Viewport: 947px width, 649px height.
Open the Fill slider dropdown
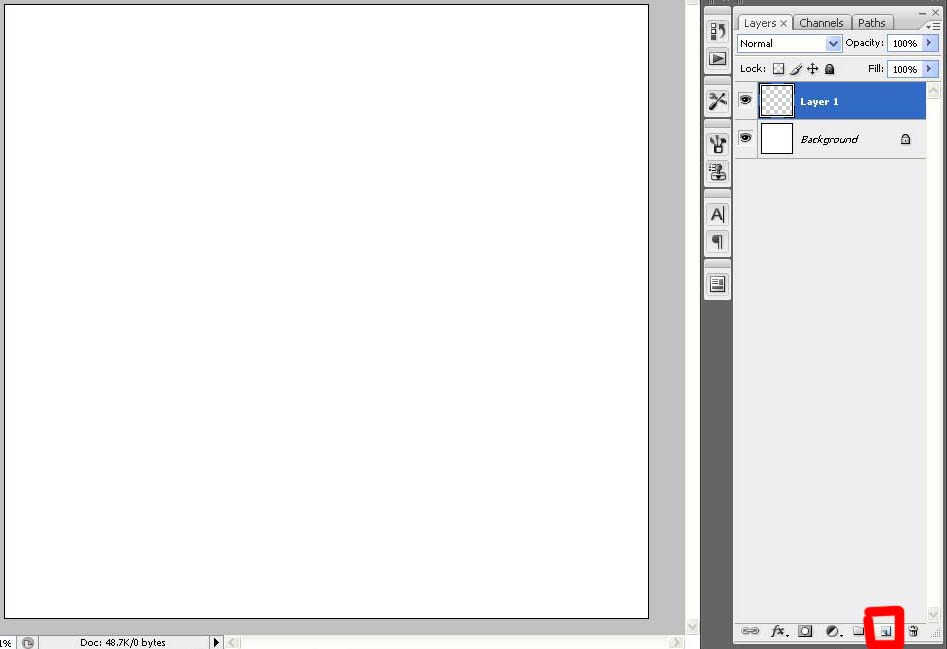(x=930, y=69)
